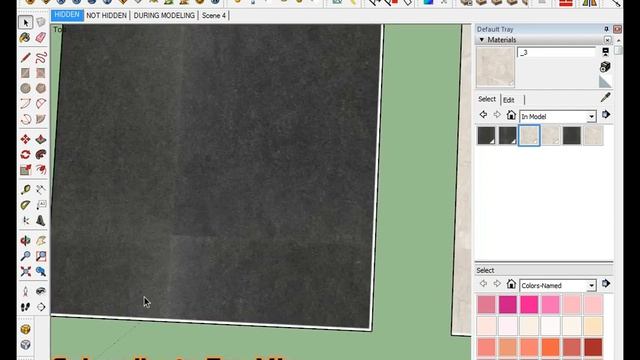The image size is (640, 360).
Task: Select the Rotate tool
Action: 26,154
